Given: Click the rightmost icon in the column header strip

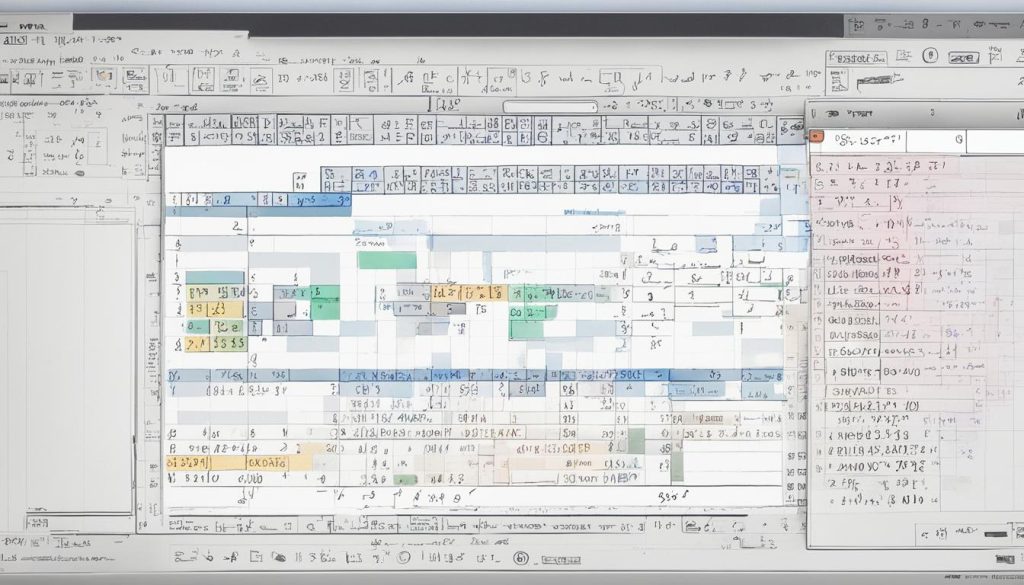Looking at the screenshot, I should [788, 130].
